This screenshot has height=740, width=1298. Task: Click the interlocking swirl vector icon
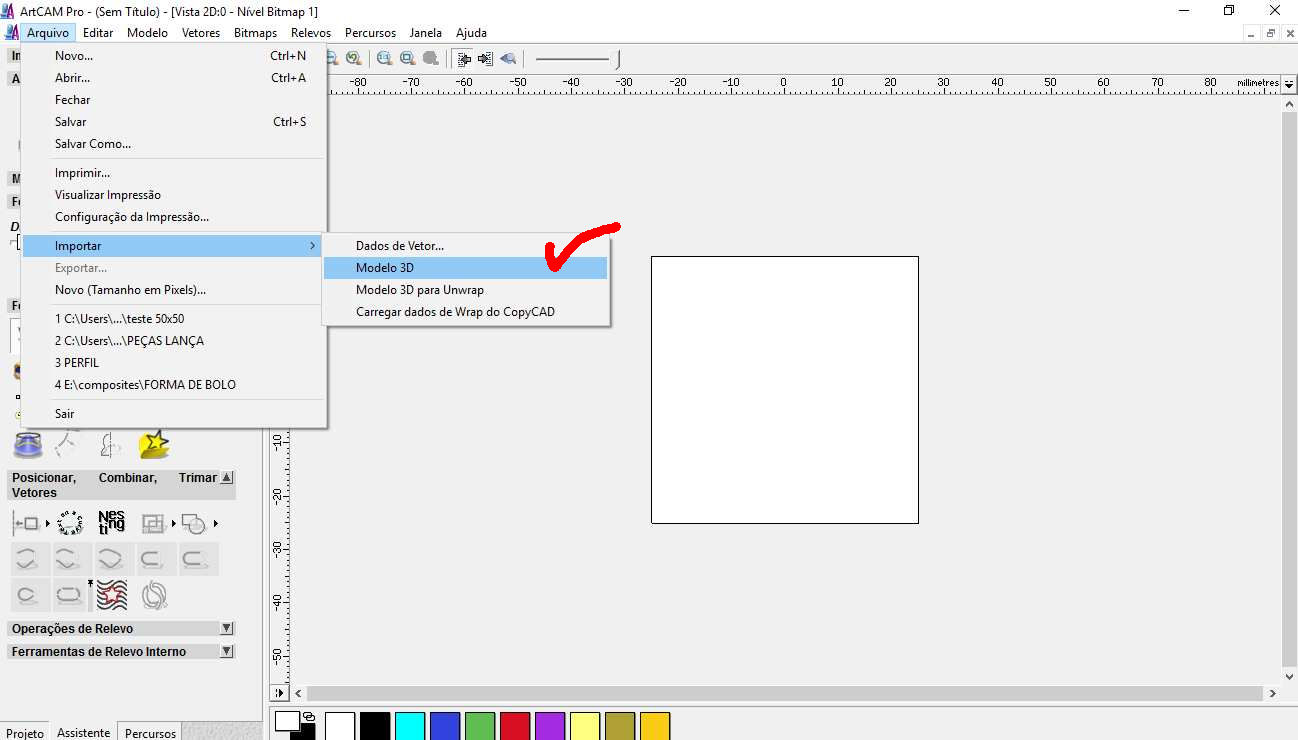(x=154, y=595)
